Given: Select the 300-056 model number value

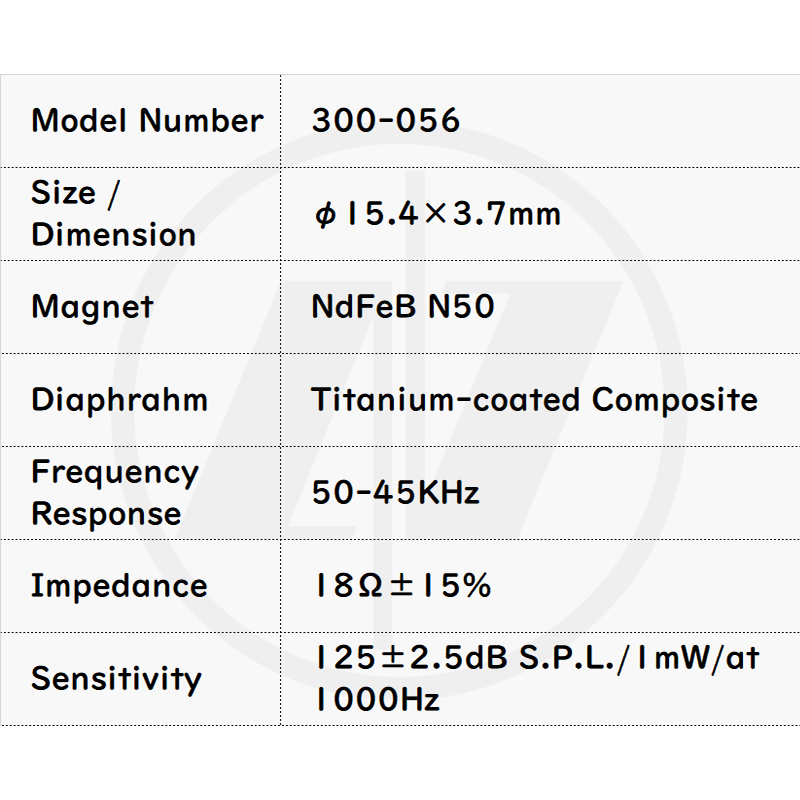Looking at the screenshot, I should point(385,121).
